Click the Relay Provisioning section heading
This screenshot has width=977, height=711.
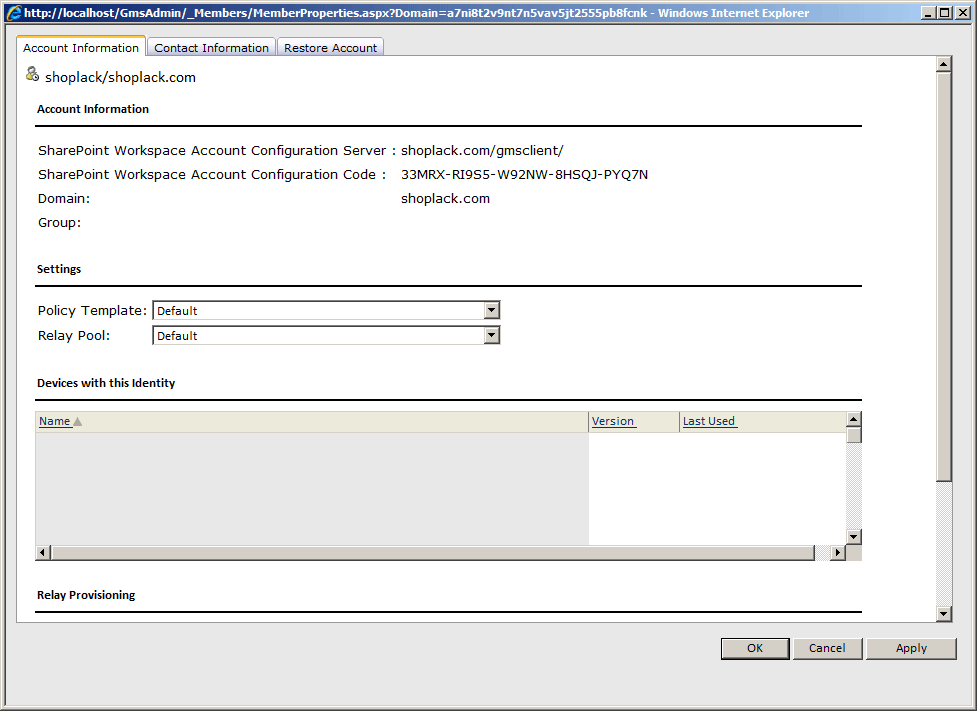point(86,595)
